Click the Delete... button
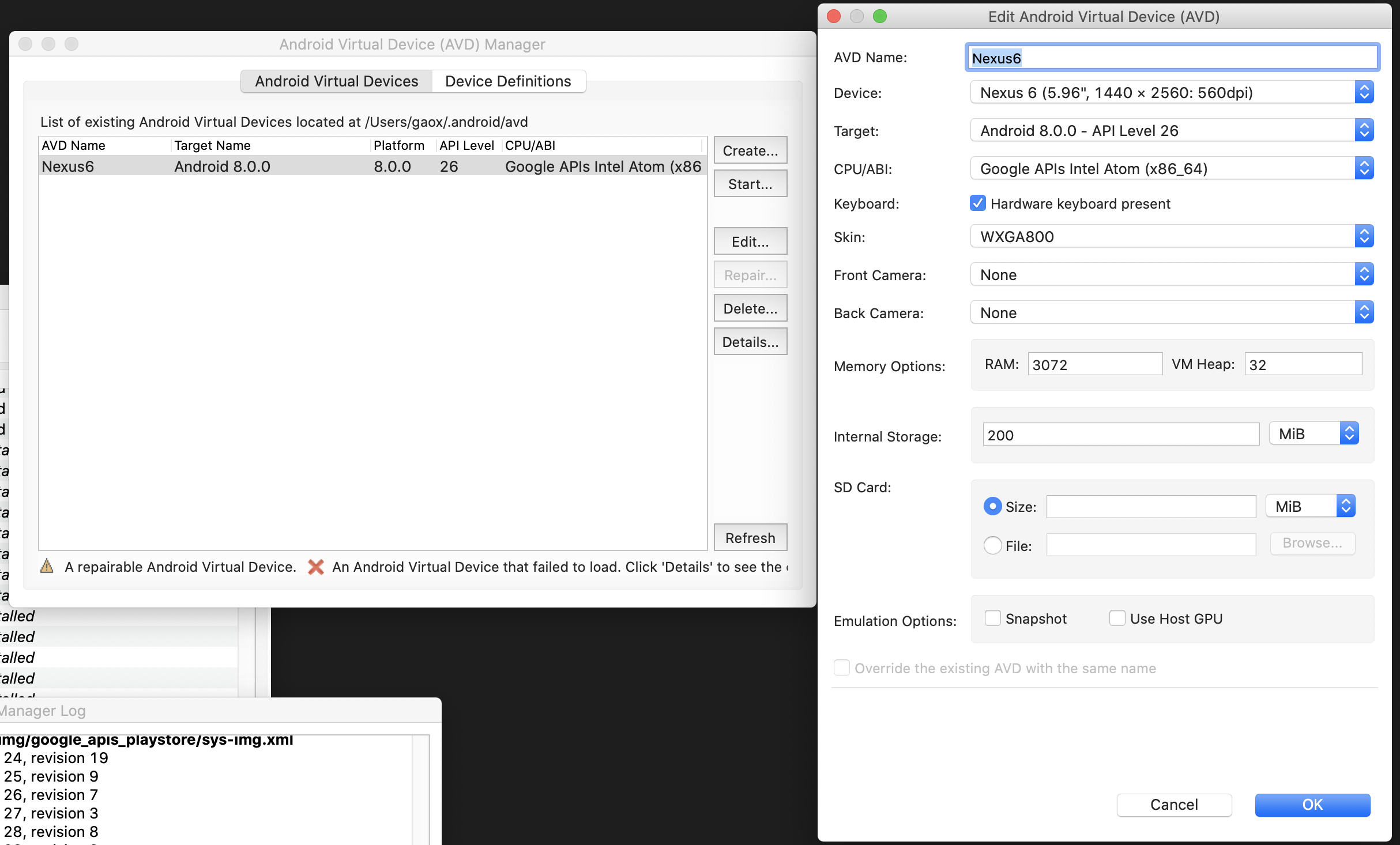1400x845 pixels. (750, 308)
